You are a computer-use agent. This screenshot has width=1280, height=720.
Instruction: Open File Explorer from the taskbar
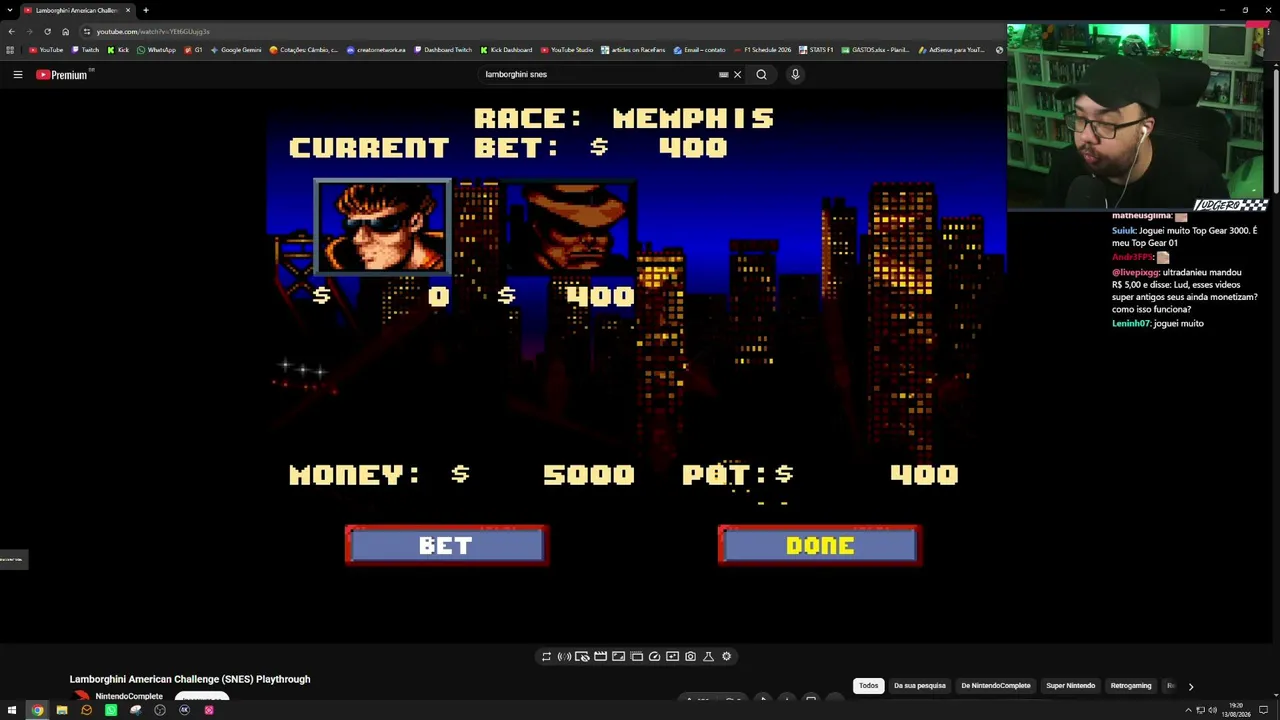click(62, 710)
